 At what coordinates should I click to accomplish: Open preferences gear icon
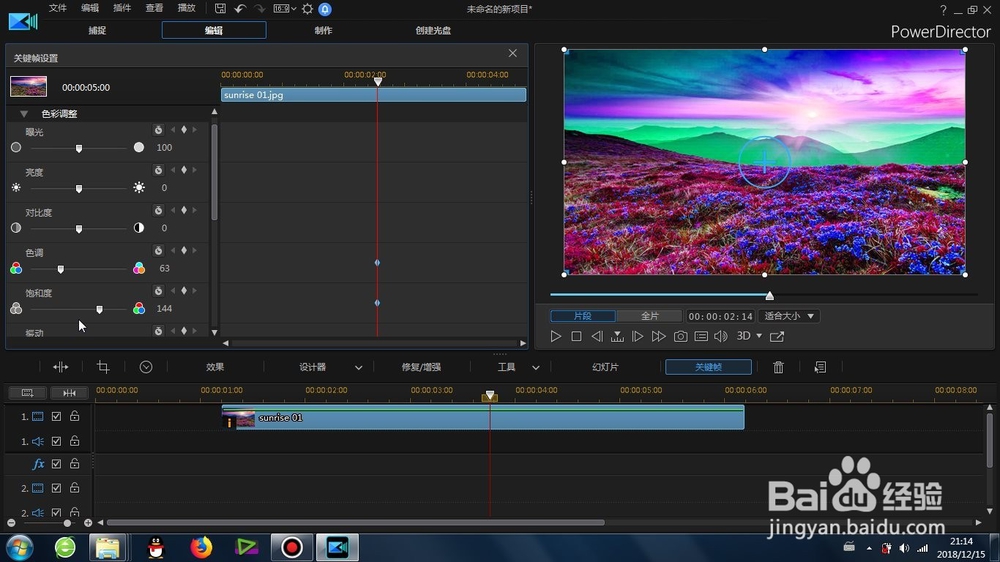point(307,9)
